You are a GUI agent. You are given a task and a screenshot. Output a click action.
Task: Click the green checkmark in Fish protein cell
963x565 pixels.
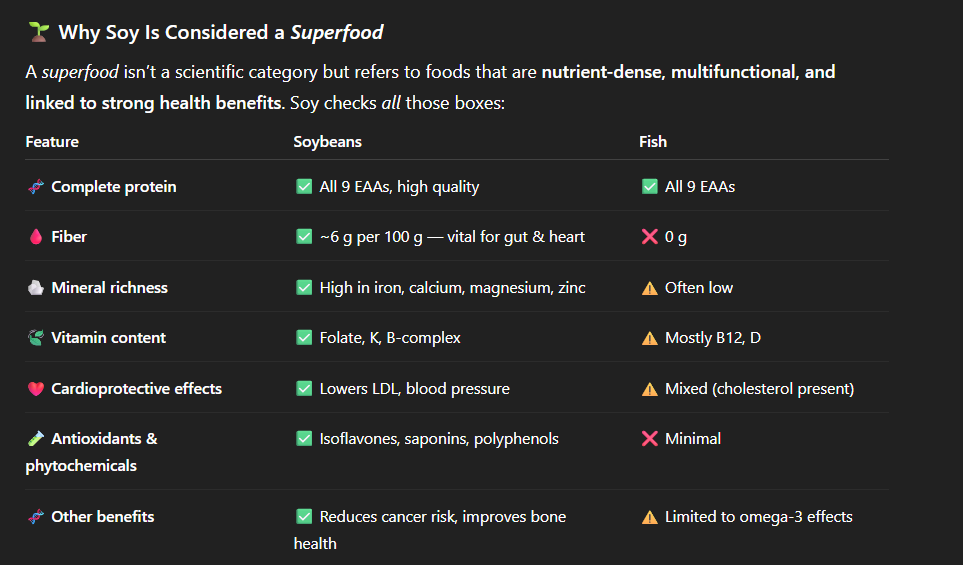(649, 187)
